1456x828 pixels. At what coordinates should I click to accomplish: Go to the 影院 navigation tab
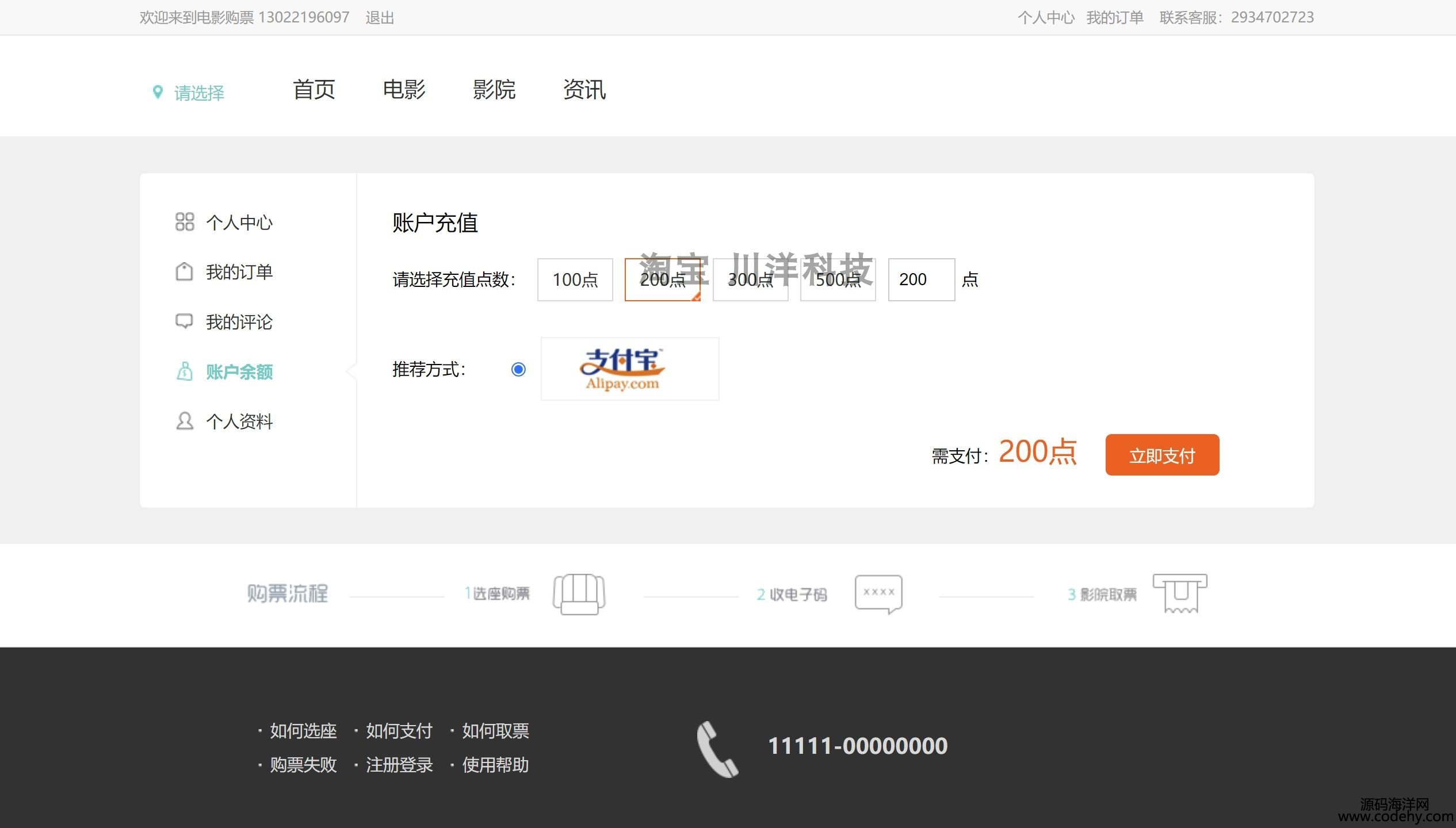tap(494, 90)
